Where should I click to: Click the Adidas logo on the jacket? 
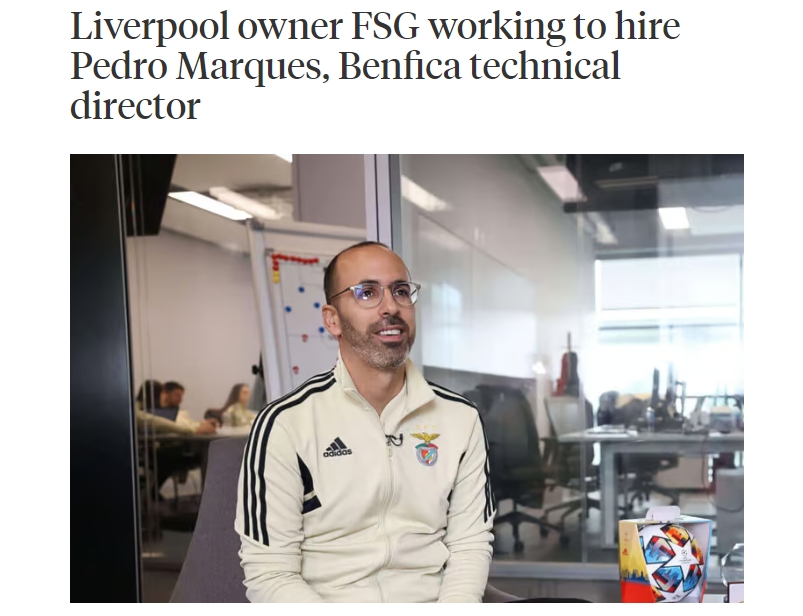tap(337, 447)
